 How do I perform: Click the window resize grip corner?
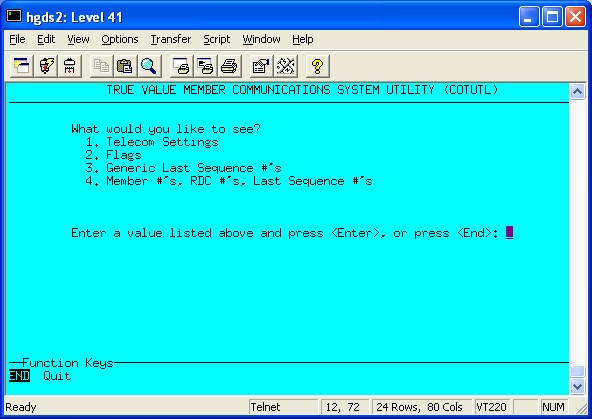[581, 408]
